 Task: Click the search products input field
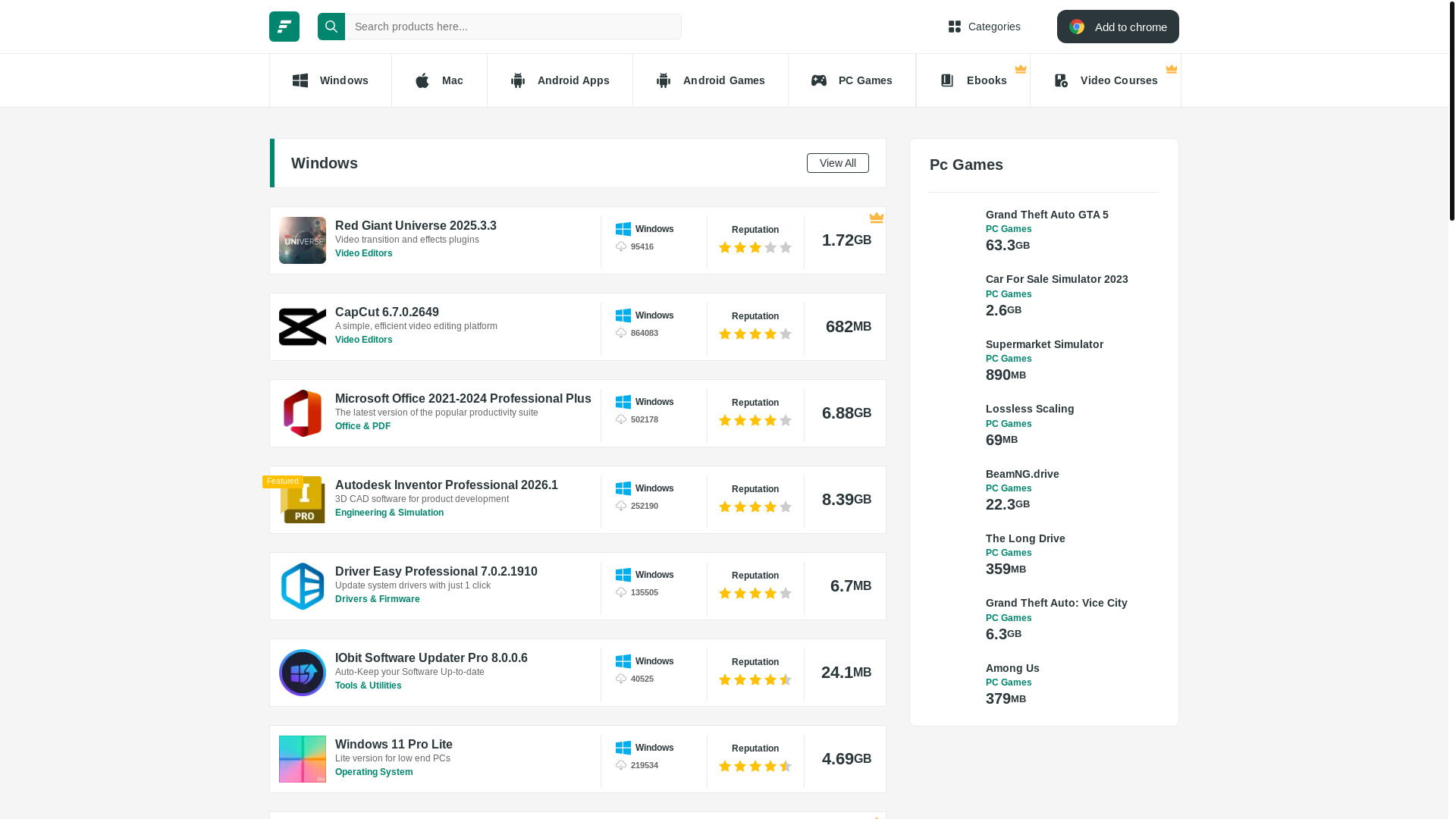[513, 27]
